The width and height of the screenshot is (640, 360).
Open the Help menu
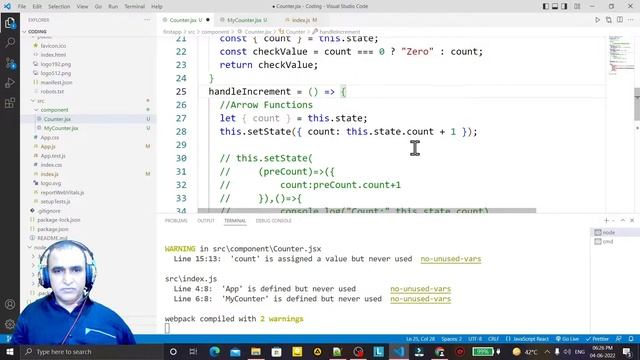(157, 6)
